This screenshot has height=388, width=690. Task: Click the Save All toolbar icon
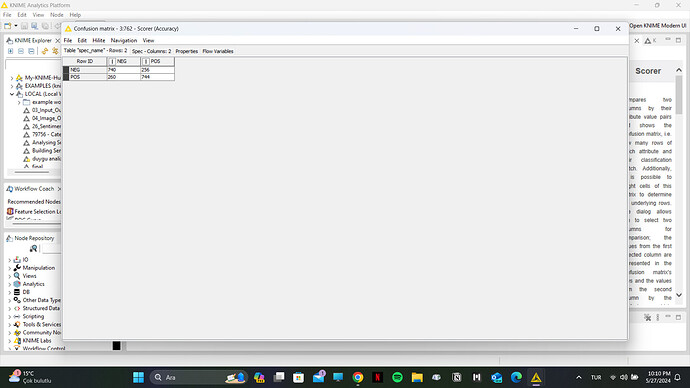point(45,26)
